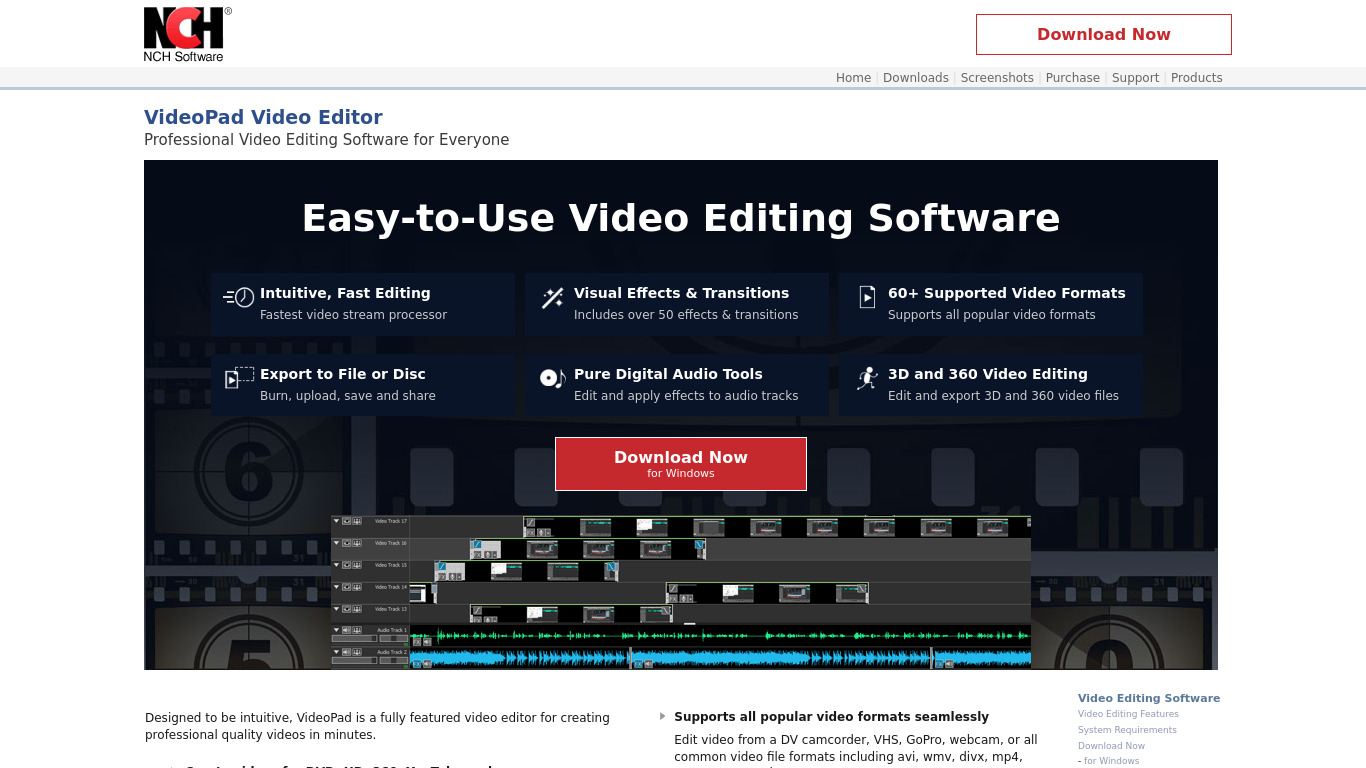Click 'Edit and export 3D and 360 video files' text
Viewport: 1366px width, 768px height.
coord(1003,396)
